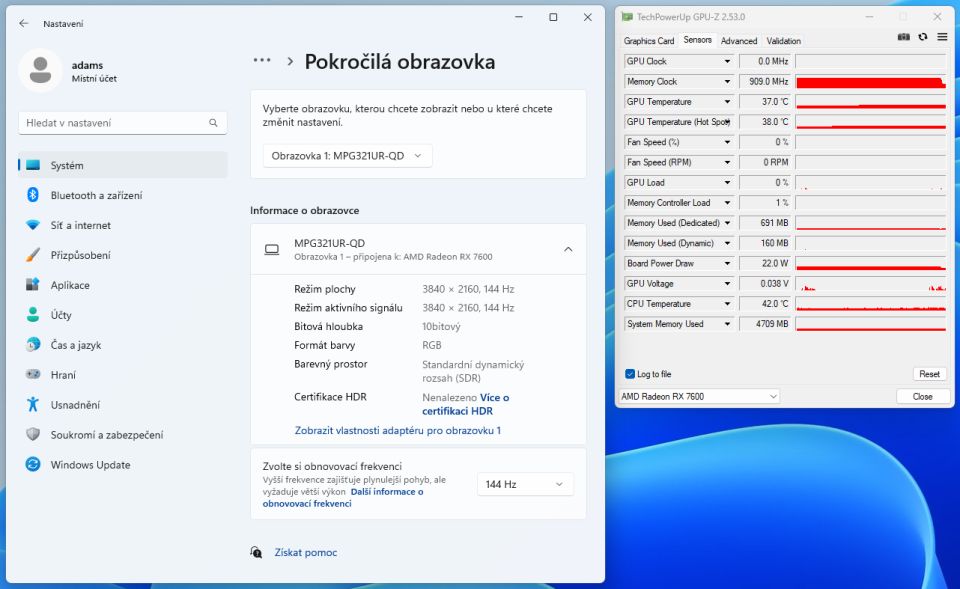Open Usnadnění category

tap(123, 405)
